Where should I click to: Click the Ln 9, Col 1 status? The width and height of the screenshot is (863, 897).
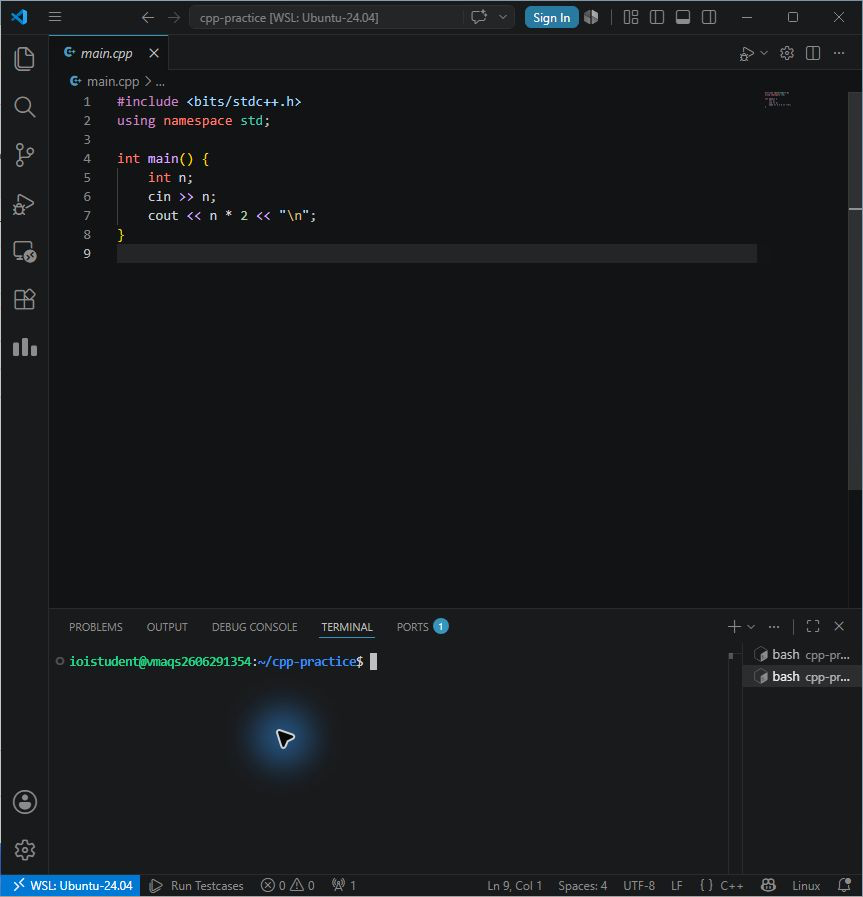tap(514, 886)
